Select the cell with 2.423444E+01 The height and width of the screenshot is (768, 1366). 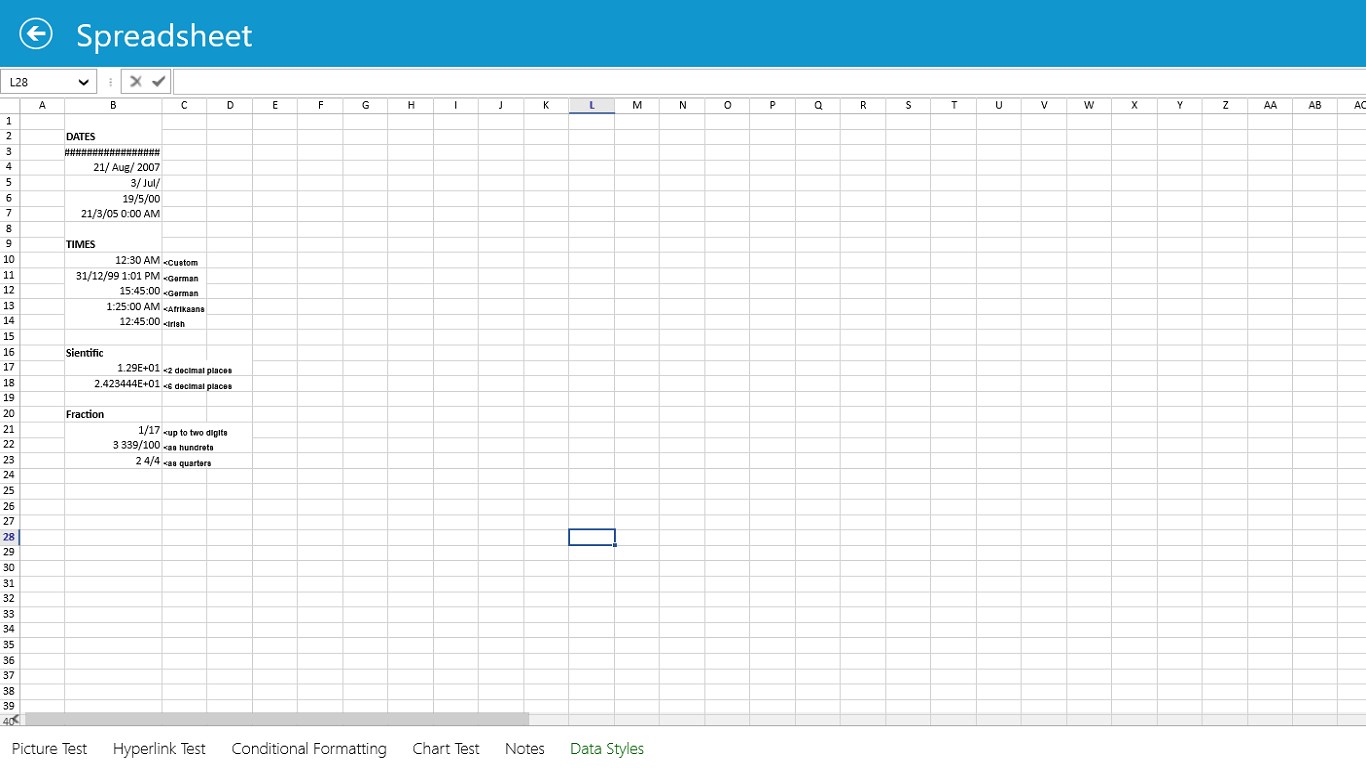click(x=113, y=383)
